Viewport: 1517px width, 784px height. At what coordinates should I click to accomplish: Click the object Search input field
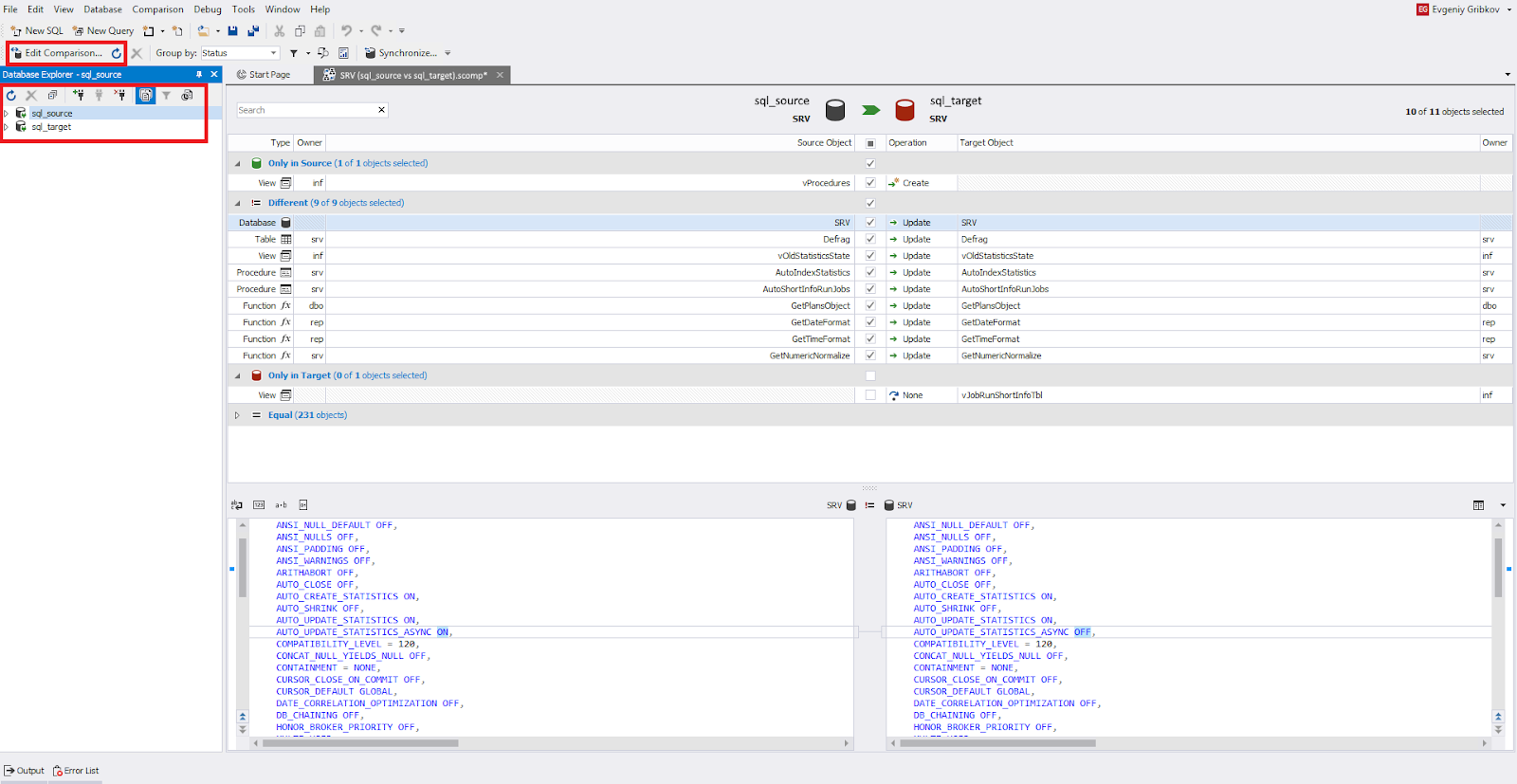(306, 110)
